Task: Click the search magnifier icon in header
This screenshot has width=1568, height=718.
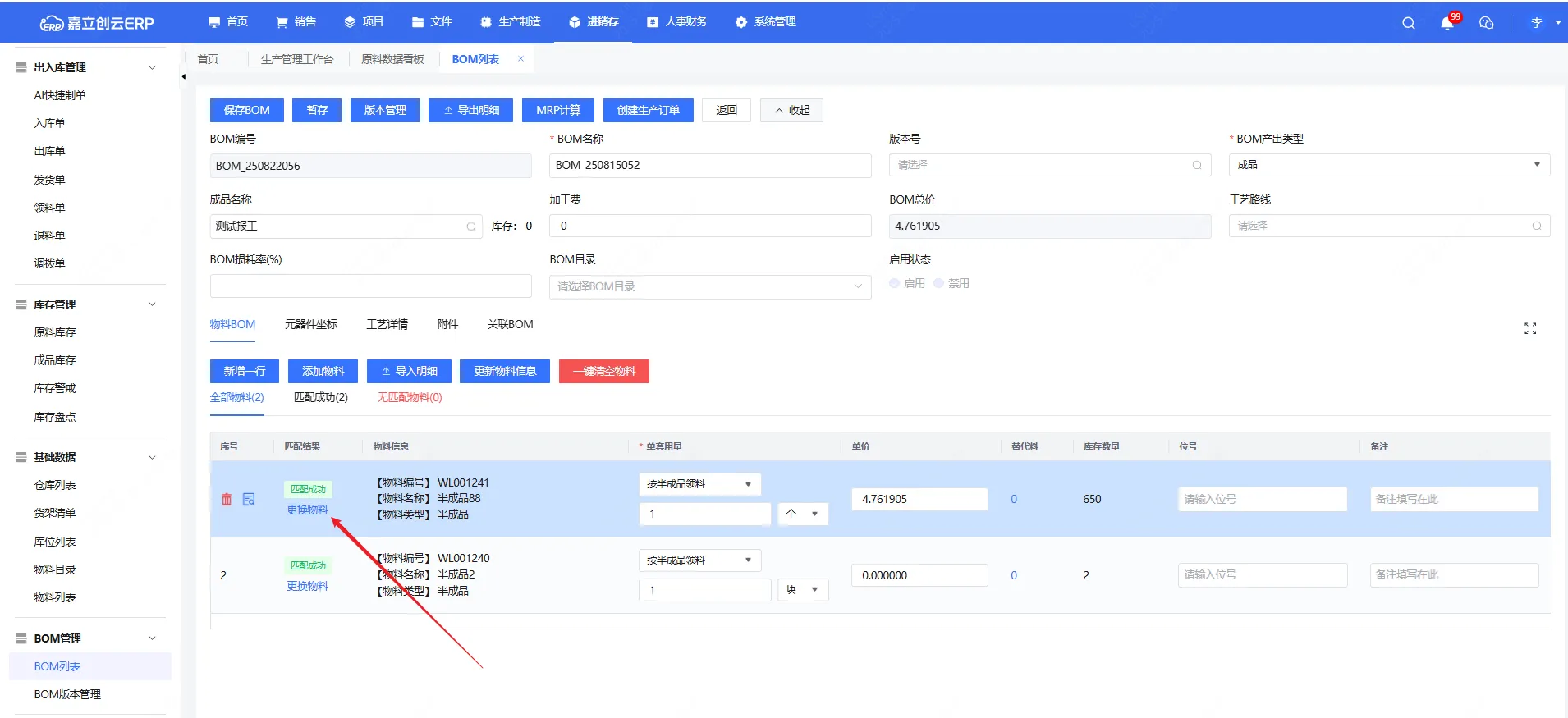Action: point(1408,23)
